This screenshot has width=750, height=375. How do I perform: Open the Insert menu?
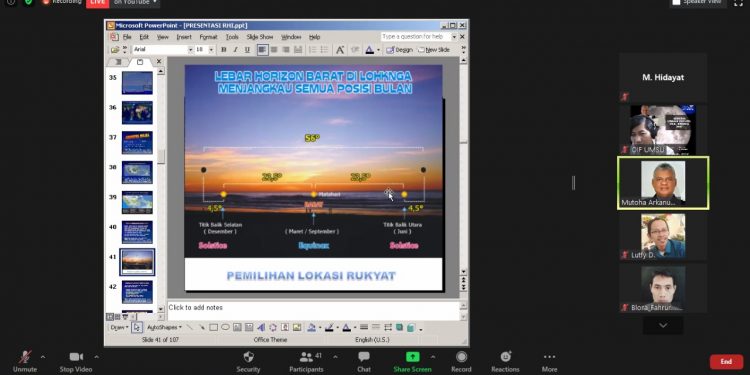click(184, 37)
